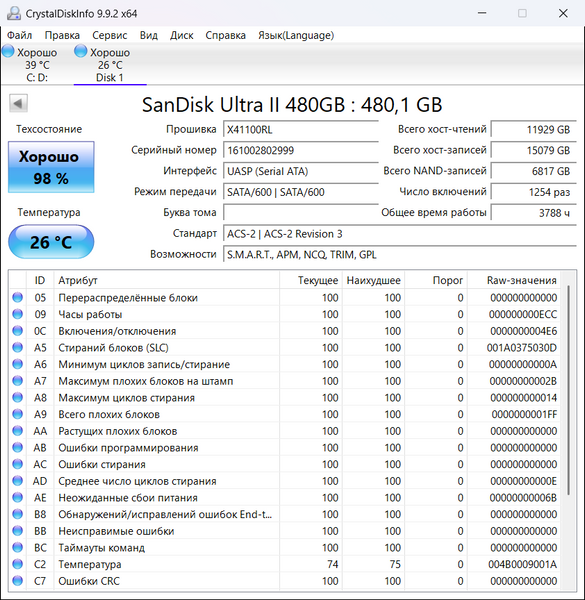Click the power-on count 1254 раз
Image resolution: width=585 pixels, height=600 pixels.
point(533,192)
